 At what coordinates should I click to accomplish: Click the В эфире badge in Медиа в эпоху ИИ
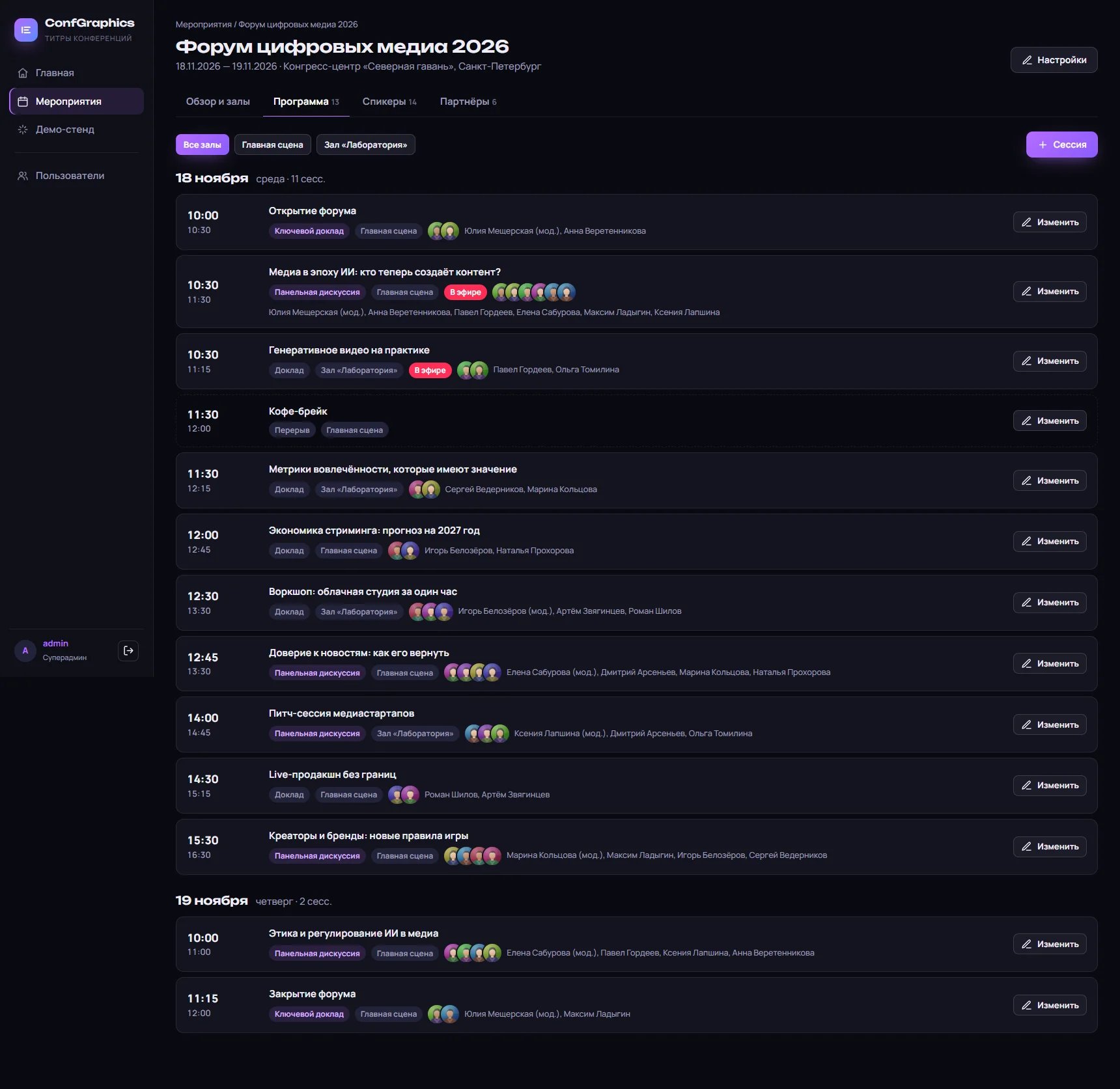[x=466, y=292]
